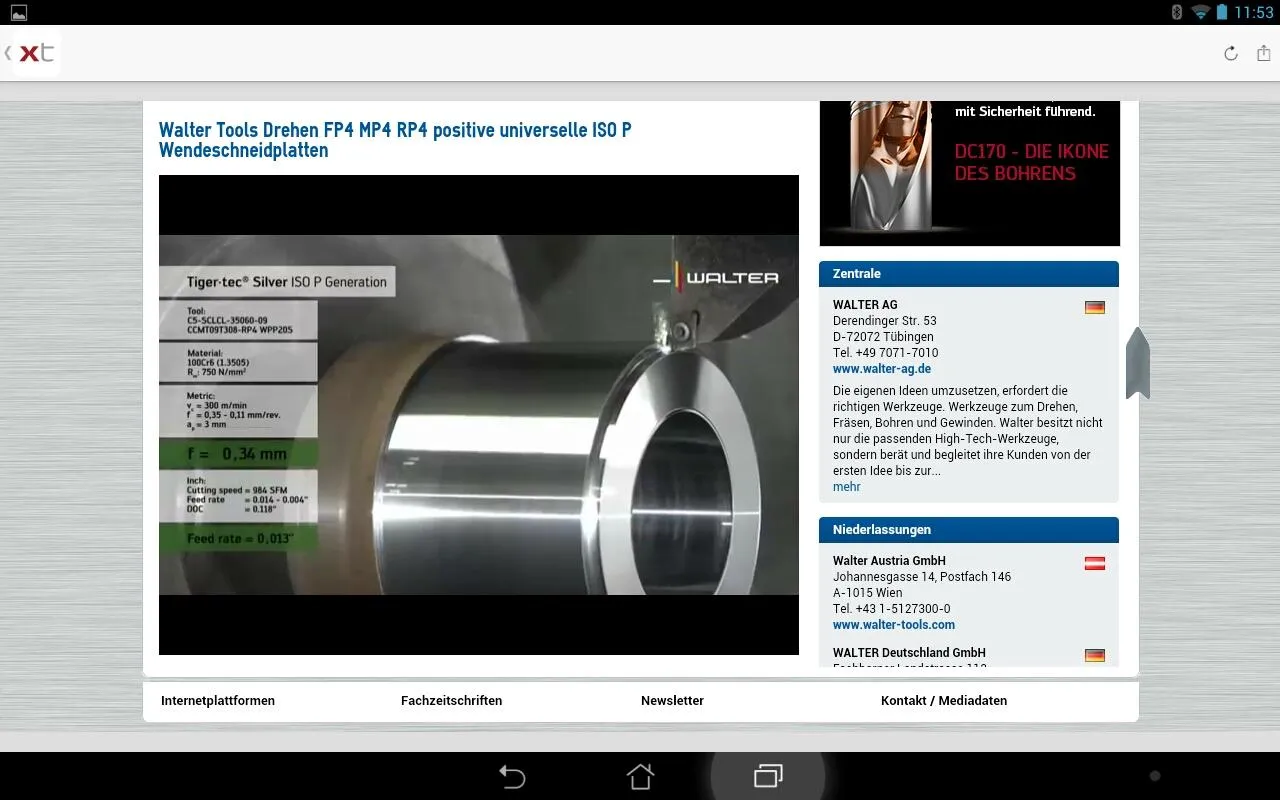Image resolution: width=1280 pixels, height=800 pixels.
Task: Open the Fachzeitschriften menu item
Action: (x=452, y=701)
